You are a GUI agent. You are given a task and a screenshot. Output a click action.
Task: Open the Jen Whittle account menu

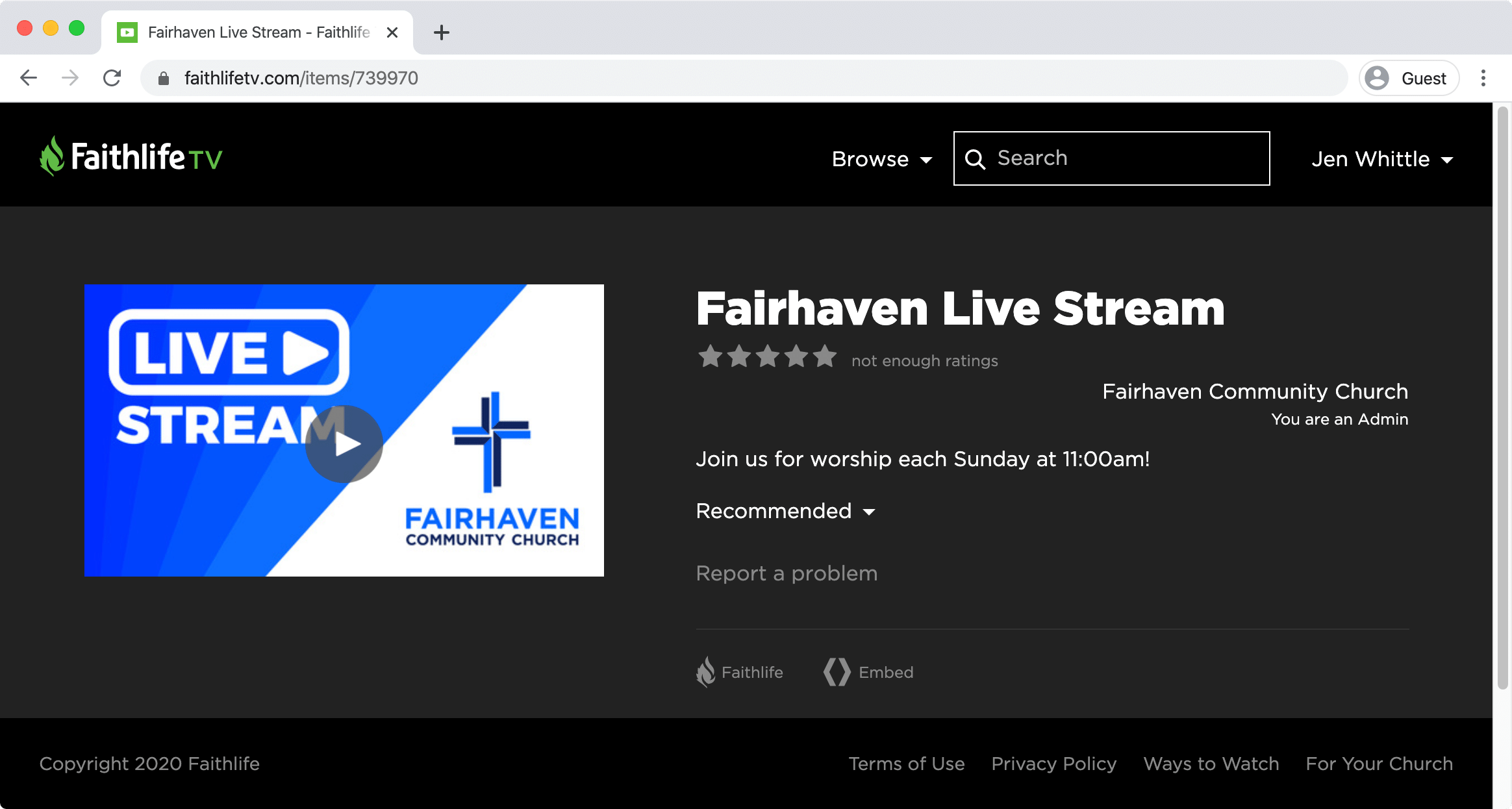tap(1382, 159)
